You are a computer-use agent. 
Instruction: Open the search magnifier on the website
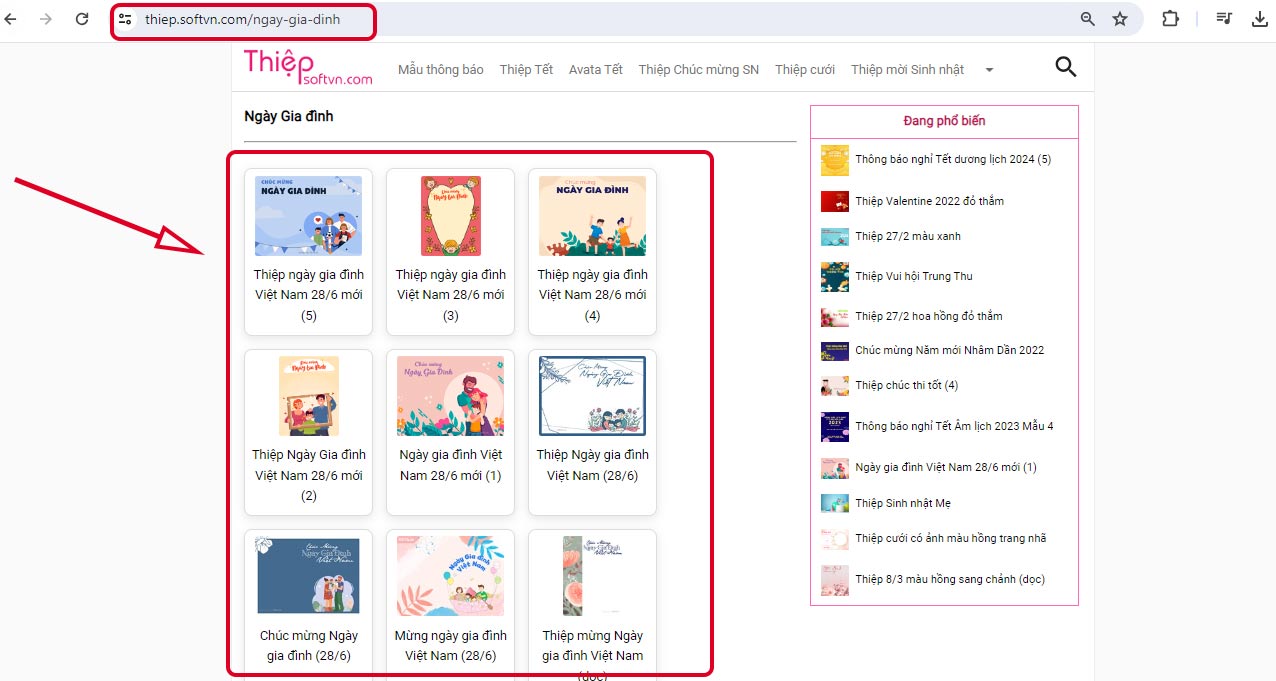point(1065,66)
